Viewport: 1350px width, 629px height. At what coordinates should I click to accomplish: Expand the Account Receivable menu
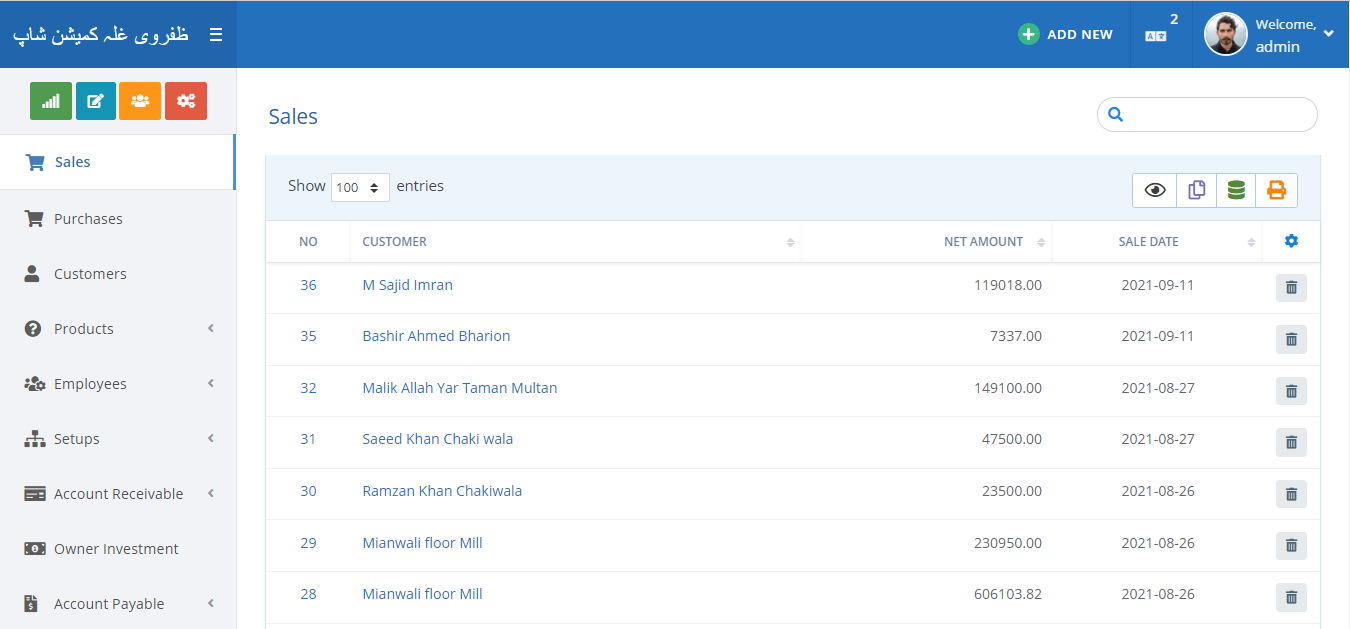point(118,494)
